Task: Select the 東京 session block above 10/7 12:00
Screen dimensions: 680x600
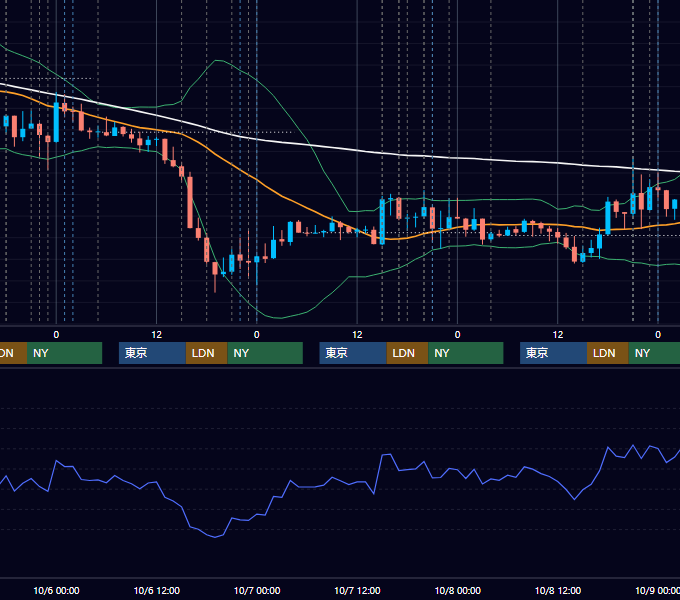Action: 353,353
